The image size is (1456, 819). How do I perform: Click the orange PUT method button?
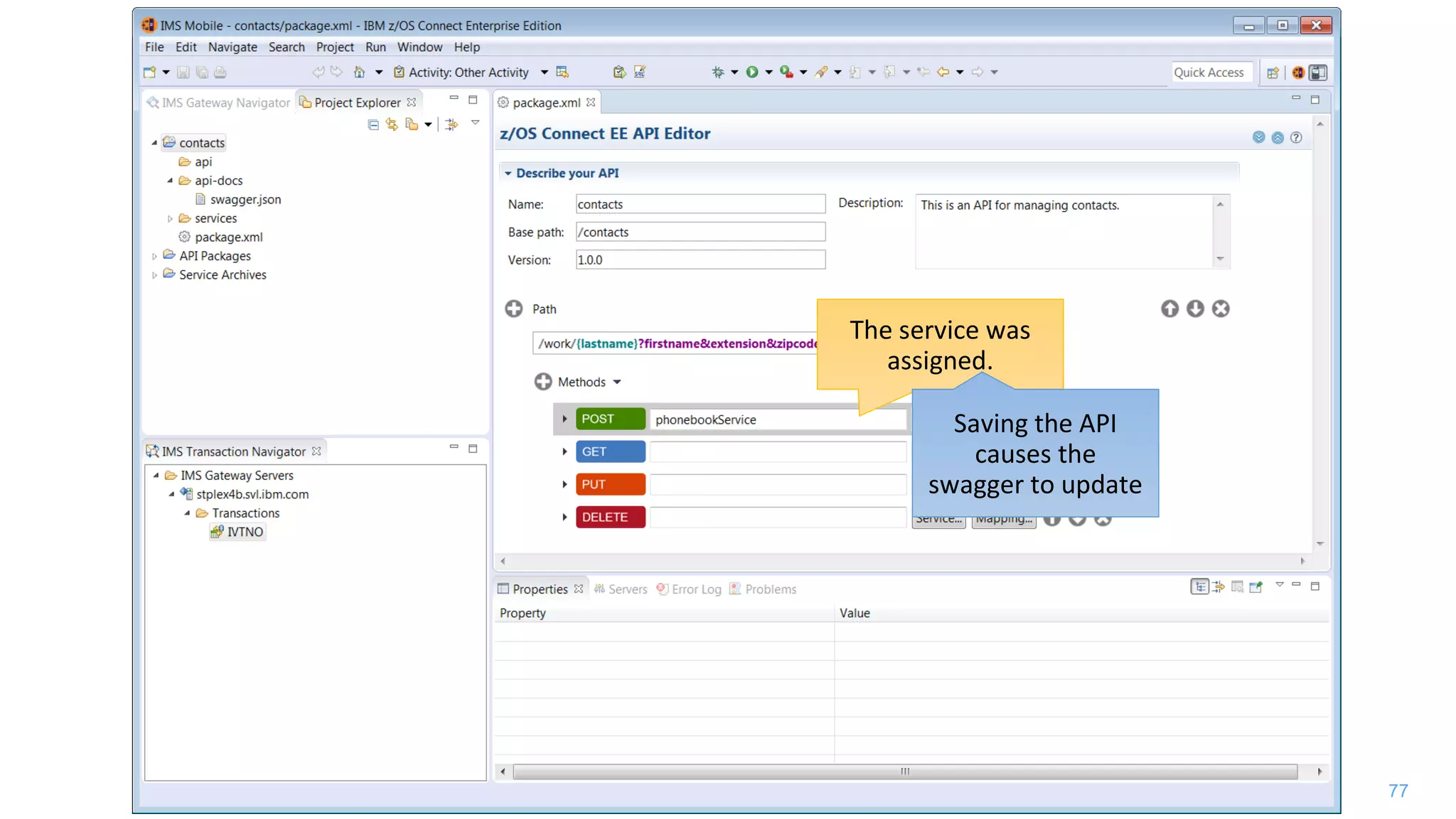click(610, 484)
